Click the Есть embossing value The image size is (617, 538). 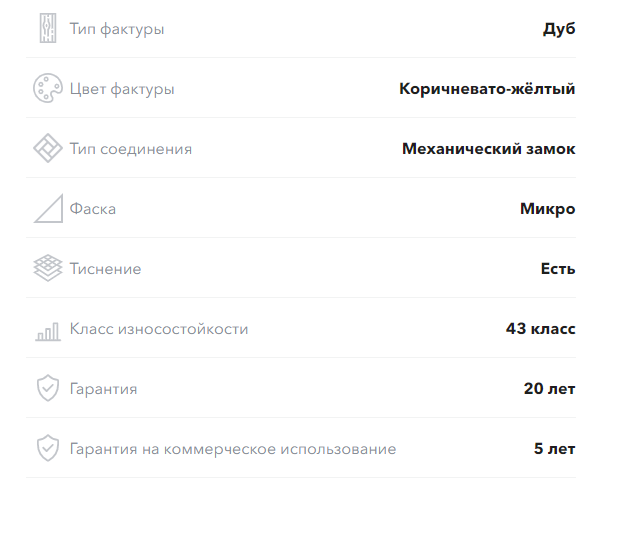[x=558, y=269]
